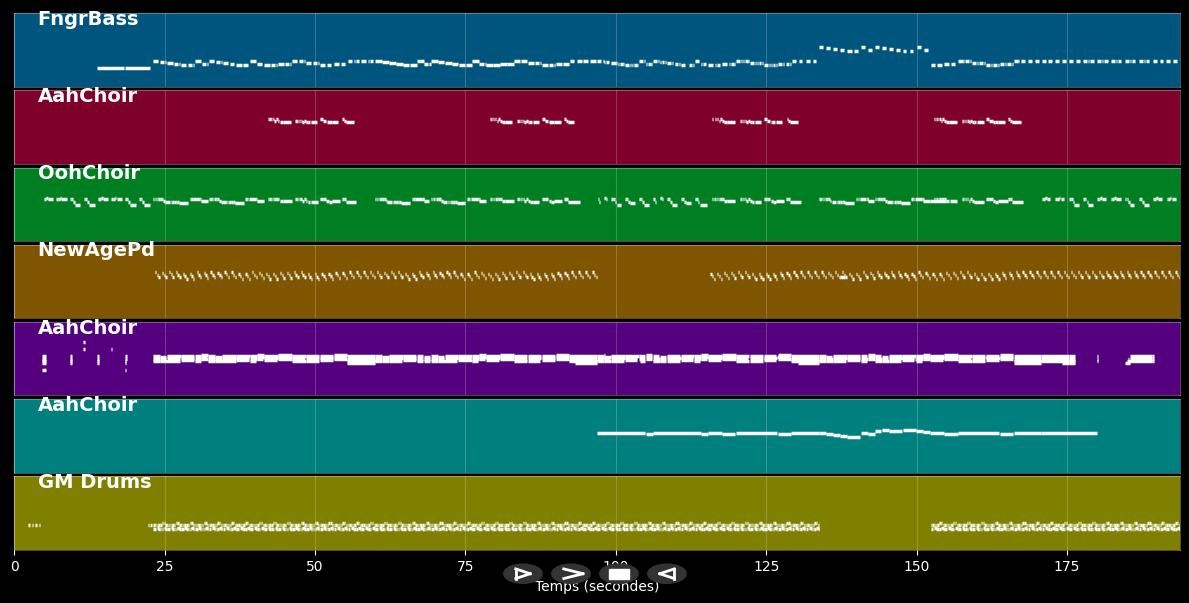Viewport: 1189px width, 603px height.
Task: Select the AahChoir label on maroon track
Action: 87,96
